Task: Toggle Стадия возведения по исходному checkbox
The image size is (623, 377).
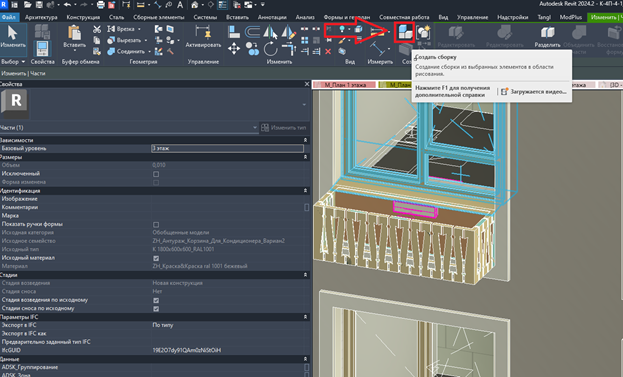Action: click(156, 300)
